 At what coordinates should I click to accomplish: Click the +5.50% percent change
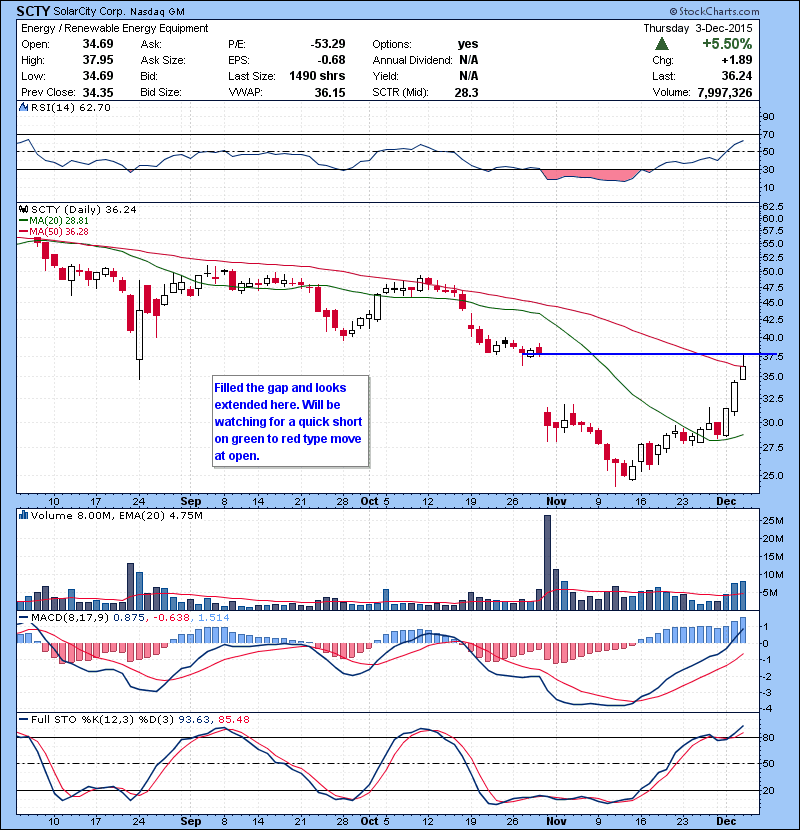727,43
